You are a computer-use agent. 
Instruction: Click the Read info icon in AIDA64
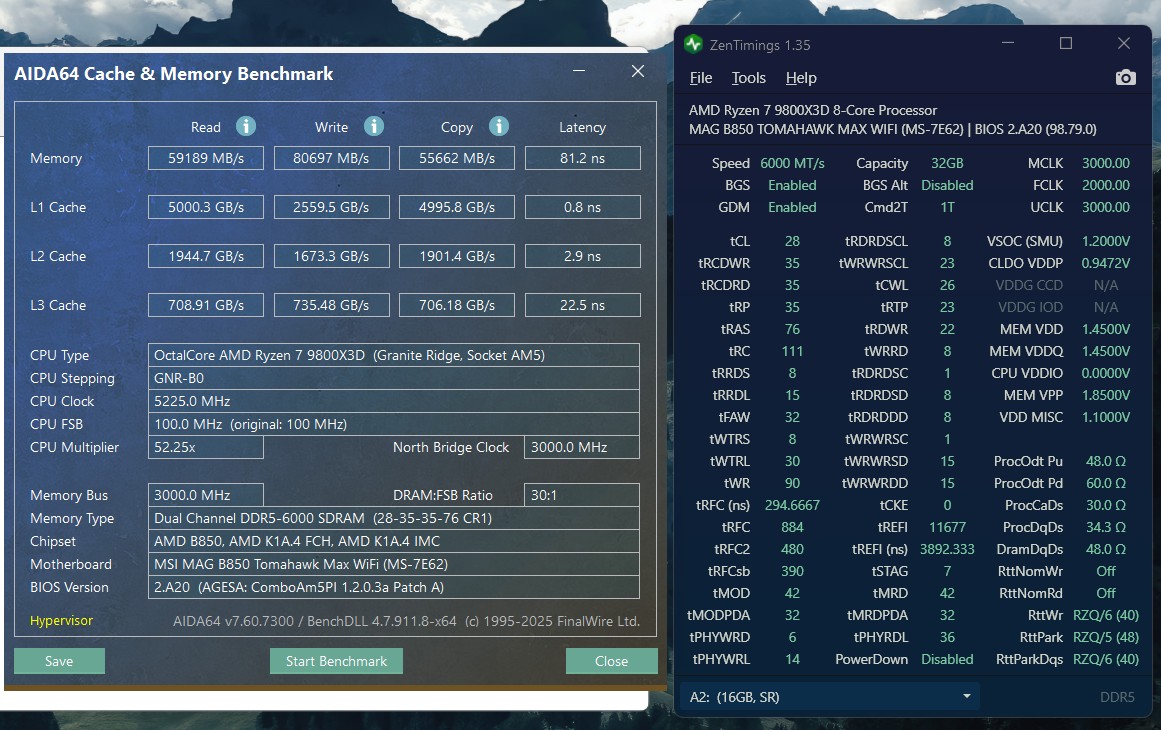(246, 127)
